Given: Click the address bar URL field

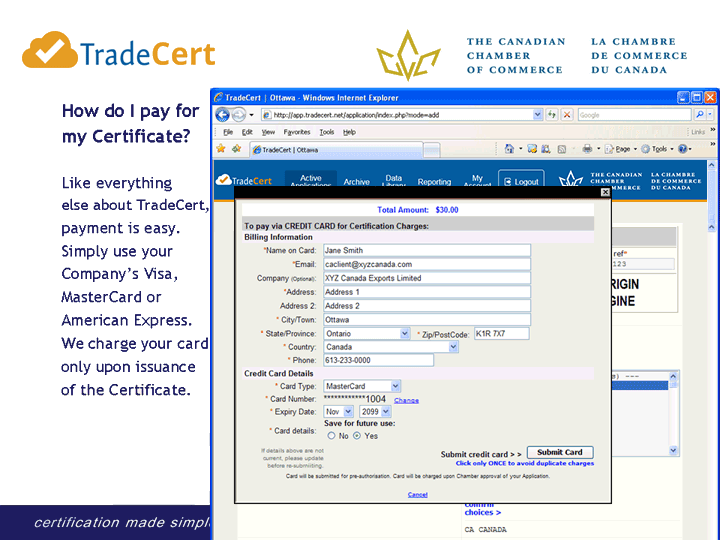Looking at the screenshot, I should [x=397, y=115].
